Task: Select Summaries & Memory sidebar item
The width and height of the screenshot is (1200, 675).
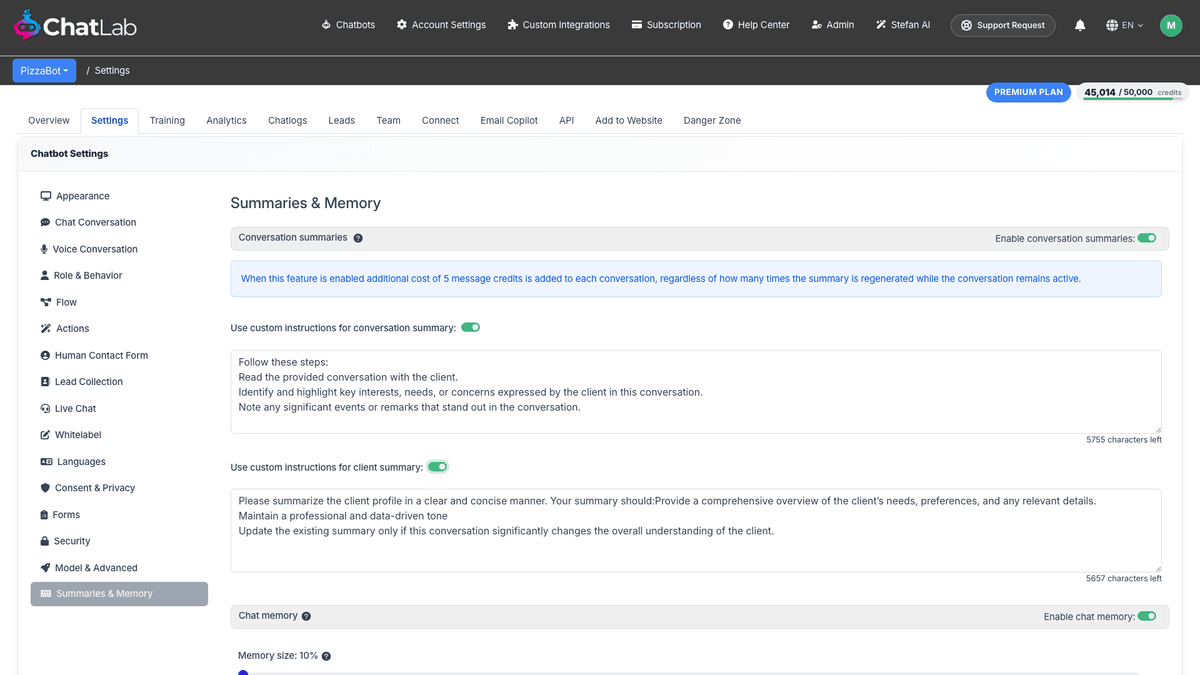Action: click(x=119, y=594)
